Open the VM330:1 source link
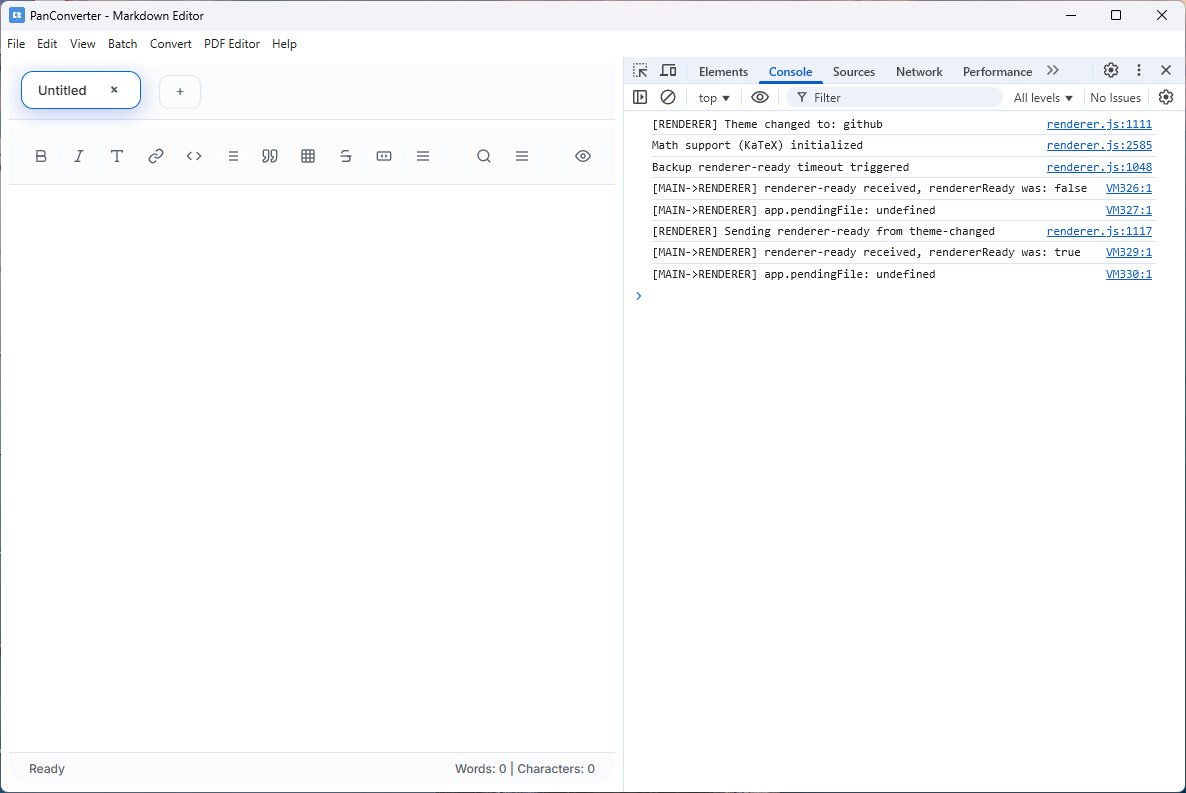 click(x=1129, y=275)
